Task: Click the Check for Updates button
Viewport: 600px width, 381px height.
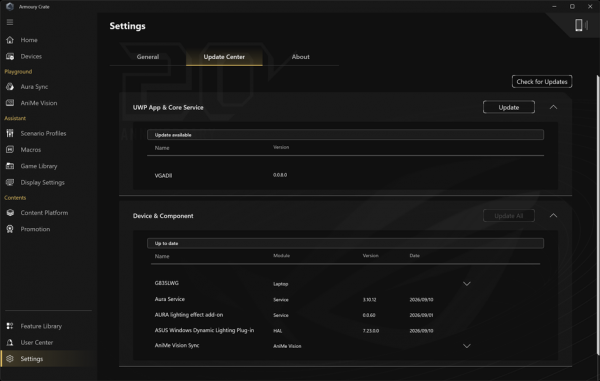Action: click(x=542, y=81)
